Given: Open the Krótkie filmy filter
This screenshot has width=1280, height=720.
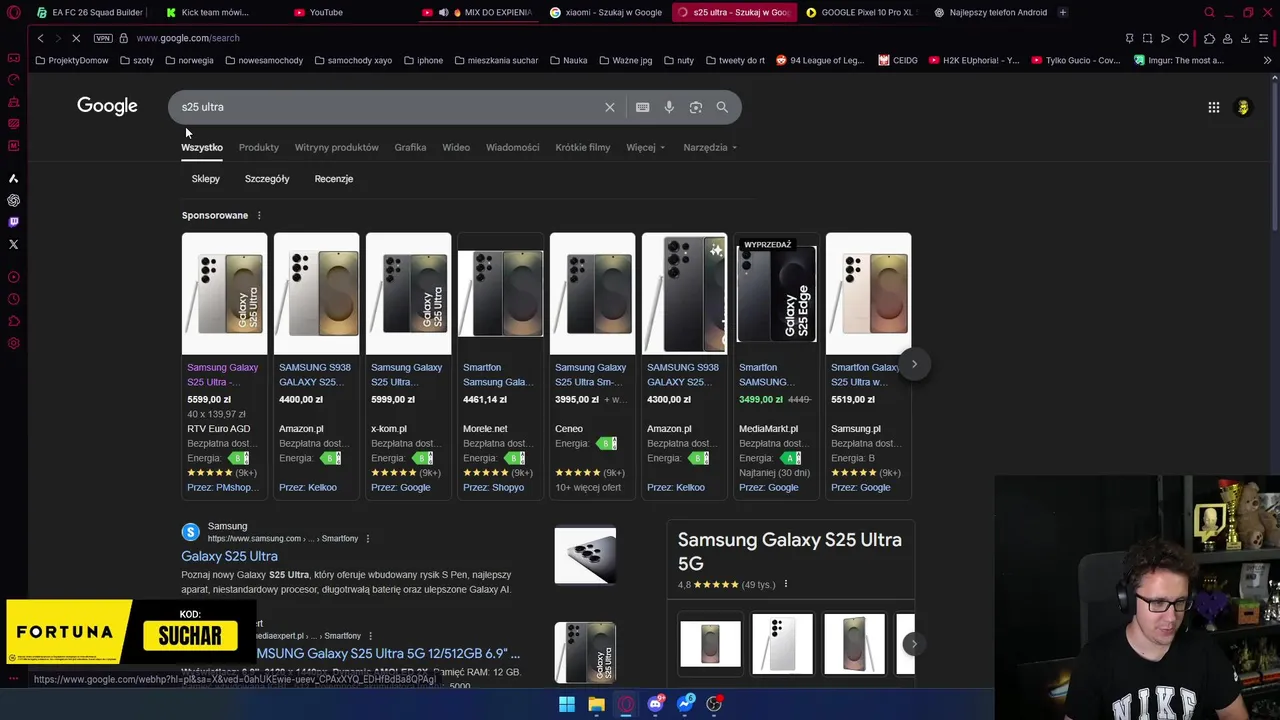Looking at the screenshot, I should 583,147.
